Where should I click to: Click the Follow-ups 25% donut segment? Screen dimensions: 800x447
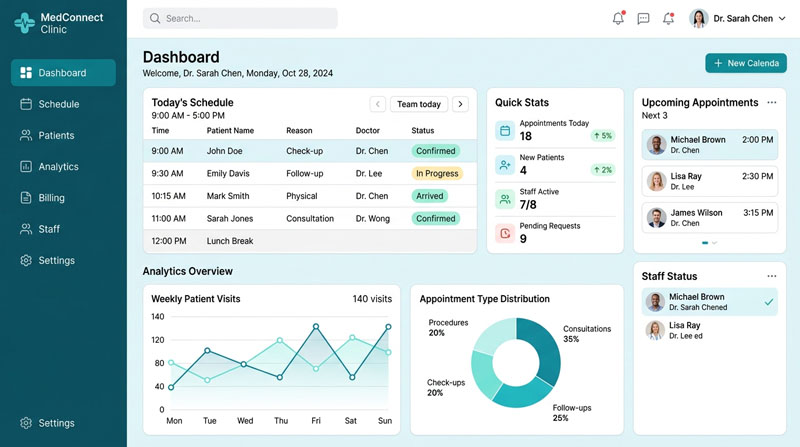tap(523, 395)
